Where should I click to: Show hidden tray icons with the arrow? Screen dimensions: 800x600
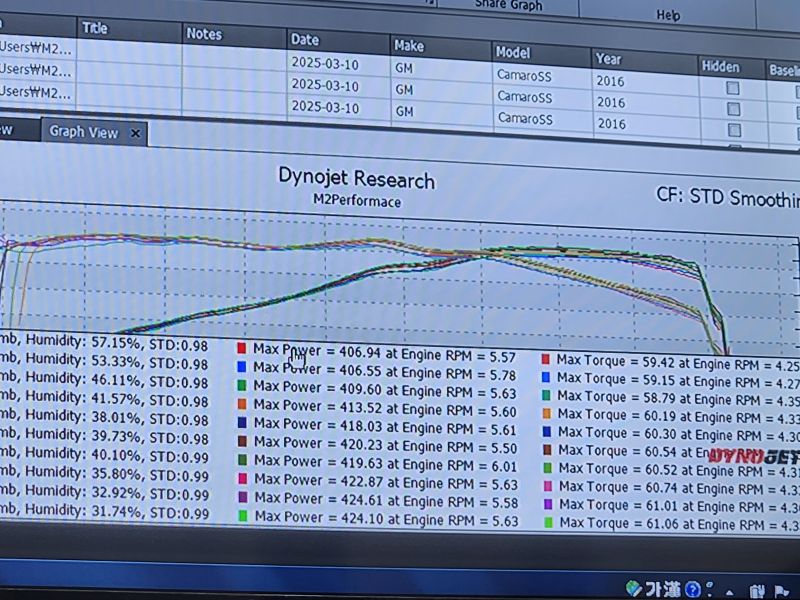tap(731, 593)
